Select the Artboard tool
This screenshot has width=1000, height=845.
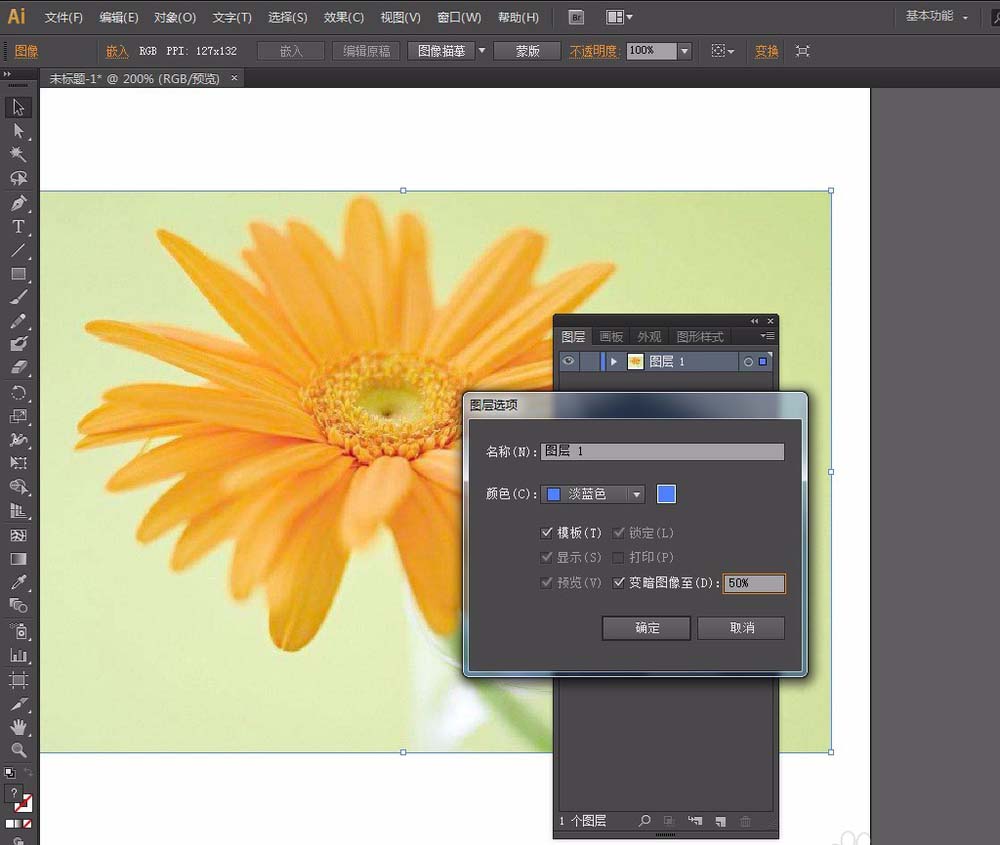point(18,680)
